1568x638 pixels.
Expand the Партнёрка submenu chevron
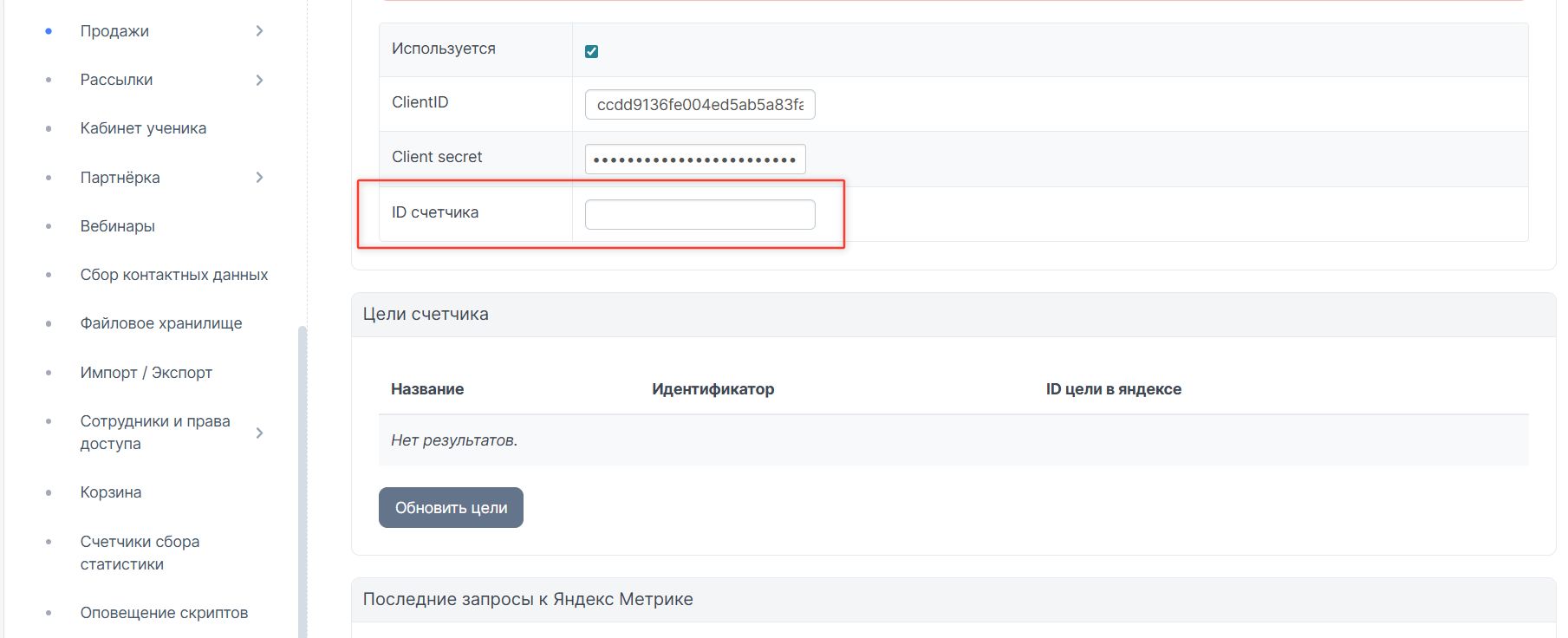click(259, 178)
